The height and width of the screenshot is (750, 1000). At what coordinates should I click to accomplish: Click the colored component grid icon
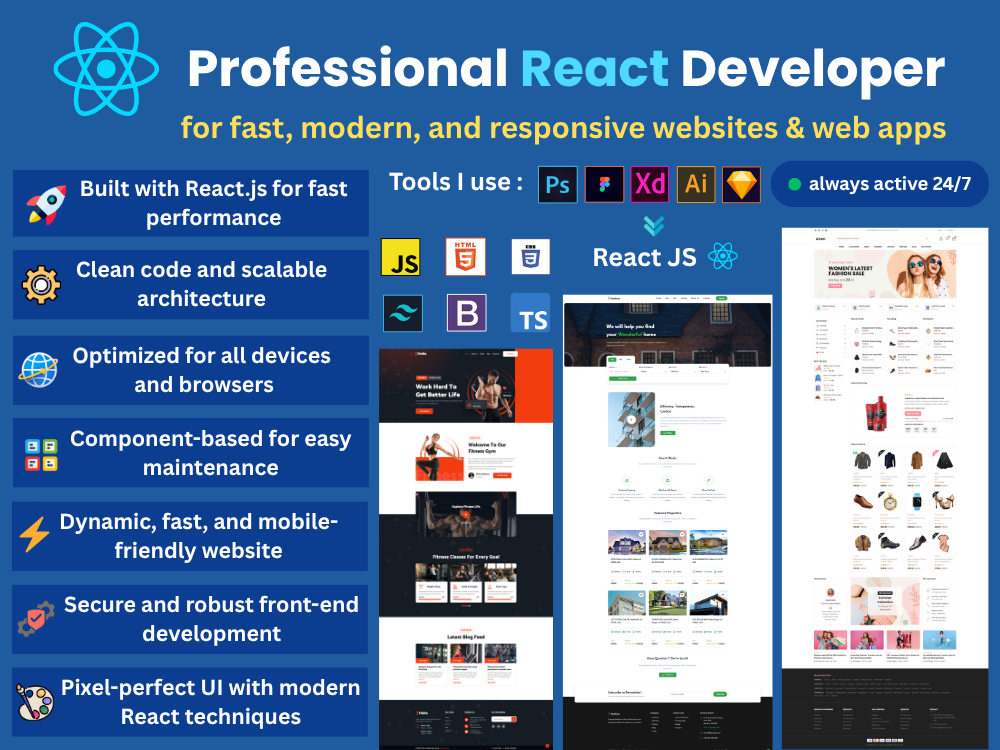coord(41,454)
